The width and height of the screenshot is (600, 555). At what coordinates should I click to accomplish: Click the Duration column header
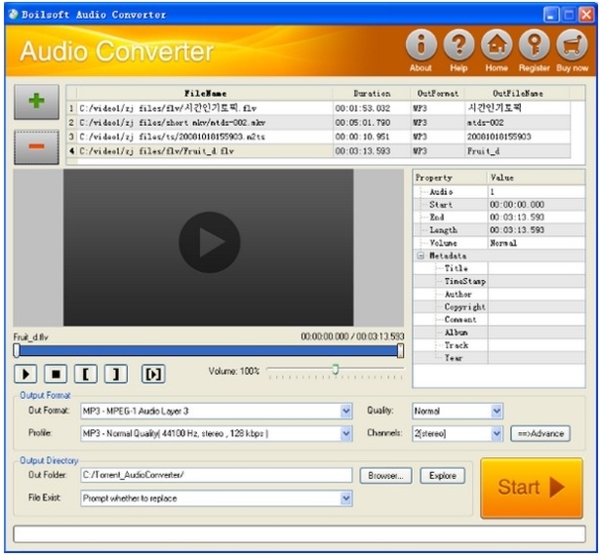click(372, 93)
